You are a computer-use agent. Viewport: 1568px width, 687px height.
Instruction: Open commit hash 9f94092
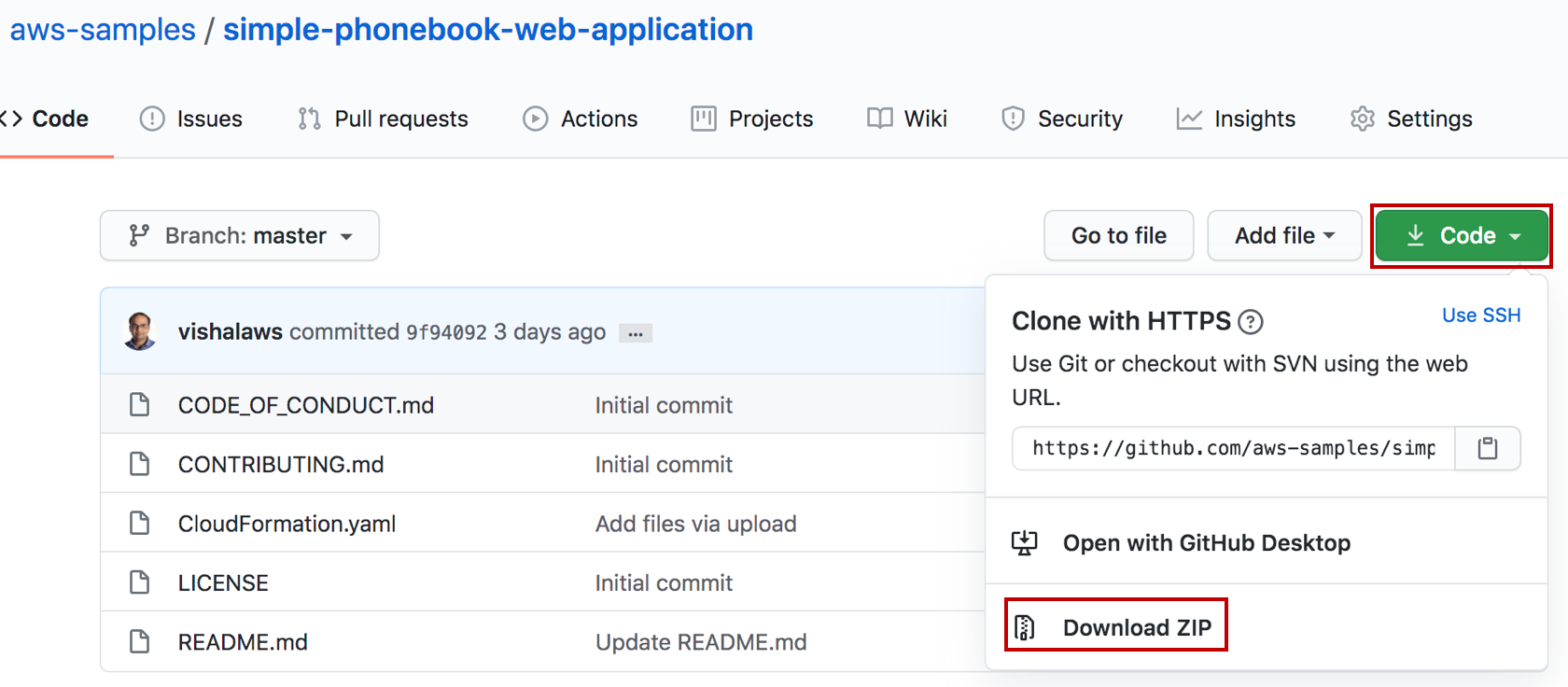pos(446,332)
